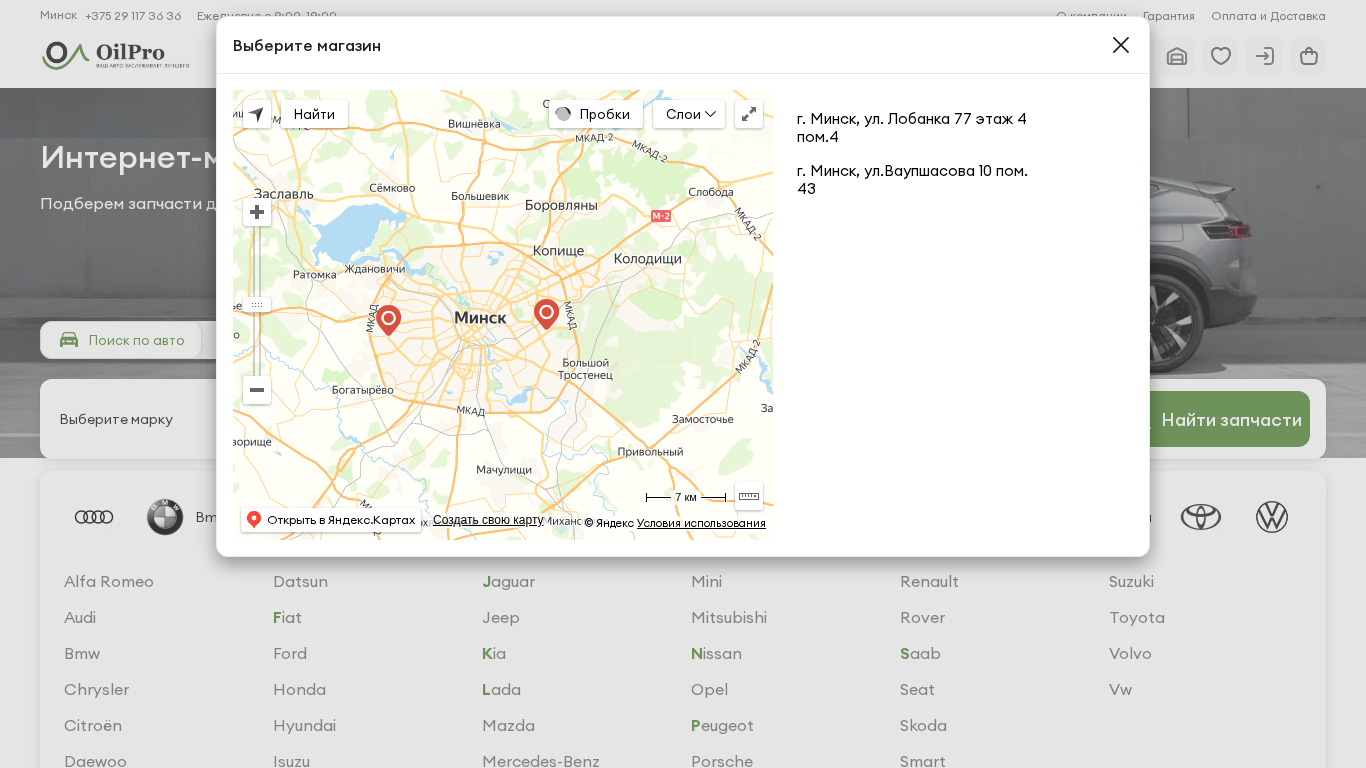
Task: Zoom in the map with plus button
Action: pos(257,212)
